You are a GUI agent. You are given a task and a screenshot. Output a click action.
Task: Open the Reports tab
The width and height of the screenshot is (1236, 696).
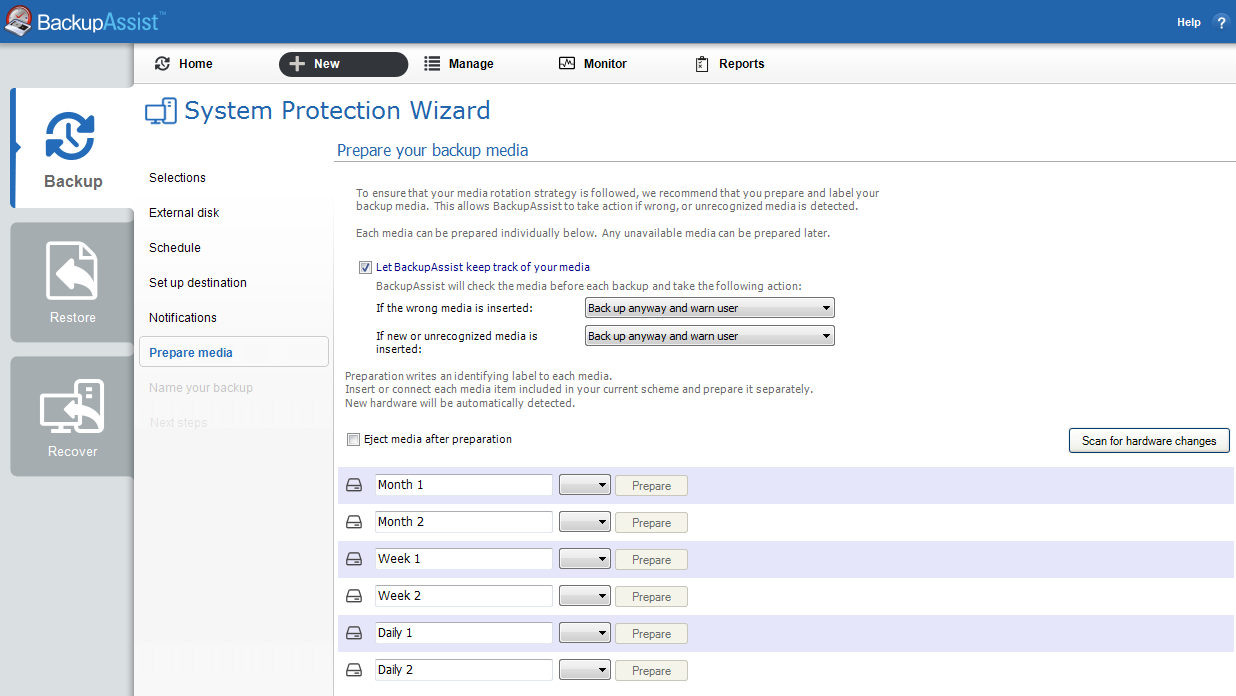tap(730, 64)
